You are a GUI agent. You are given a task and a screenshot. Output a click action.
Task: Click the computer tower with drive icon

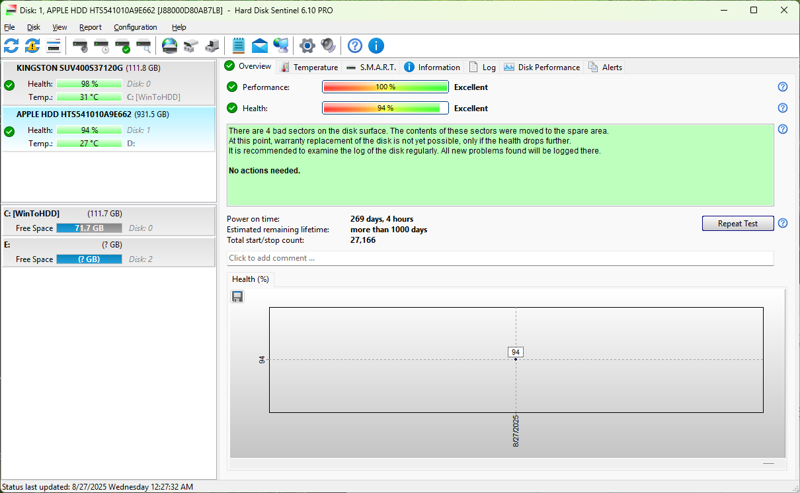coord(212,46)
